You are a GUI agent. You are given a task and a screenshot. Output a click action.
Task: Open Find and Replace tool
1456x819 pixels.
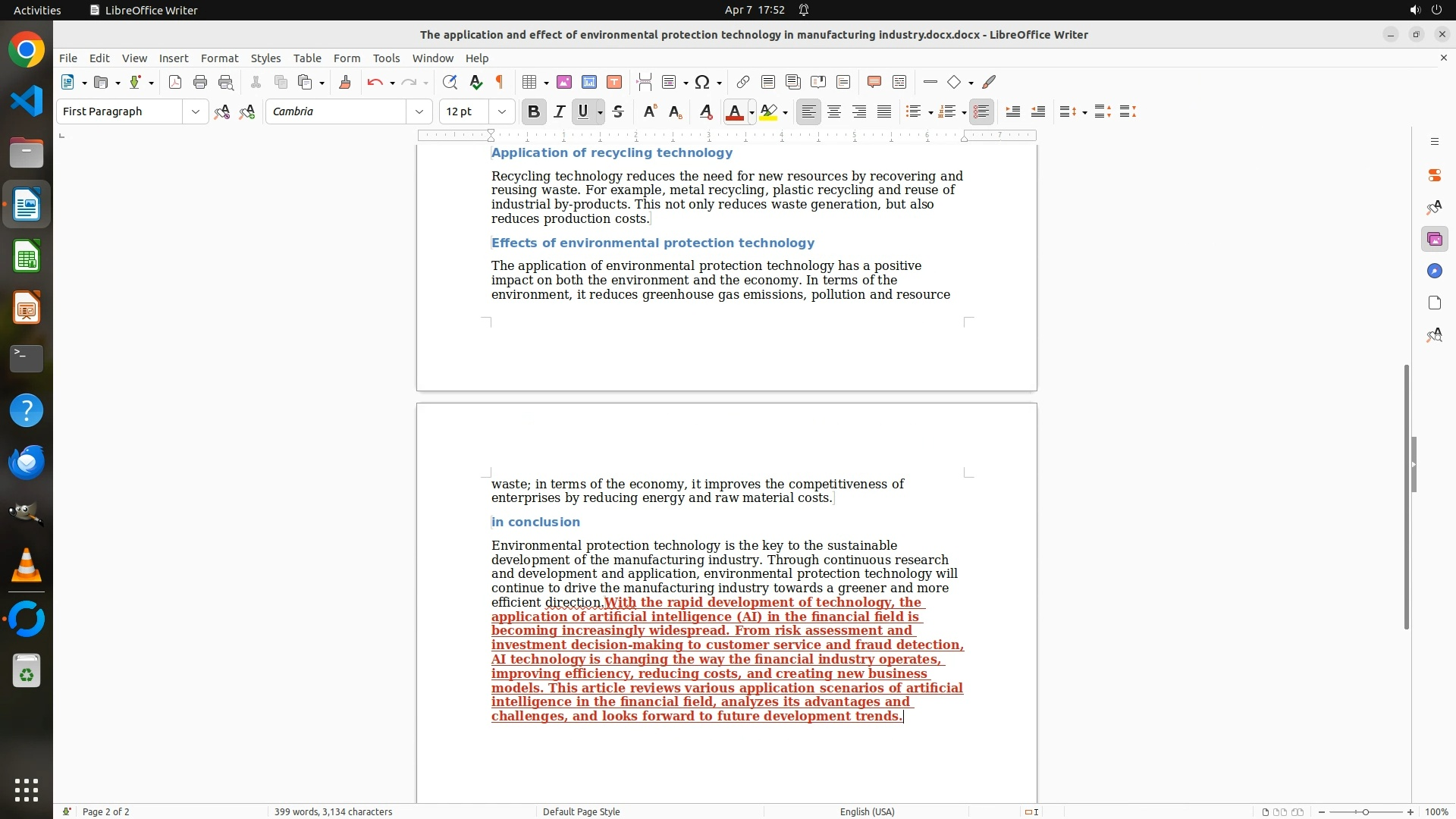point(450,83)
